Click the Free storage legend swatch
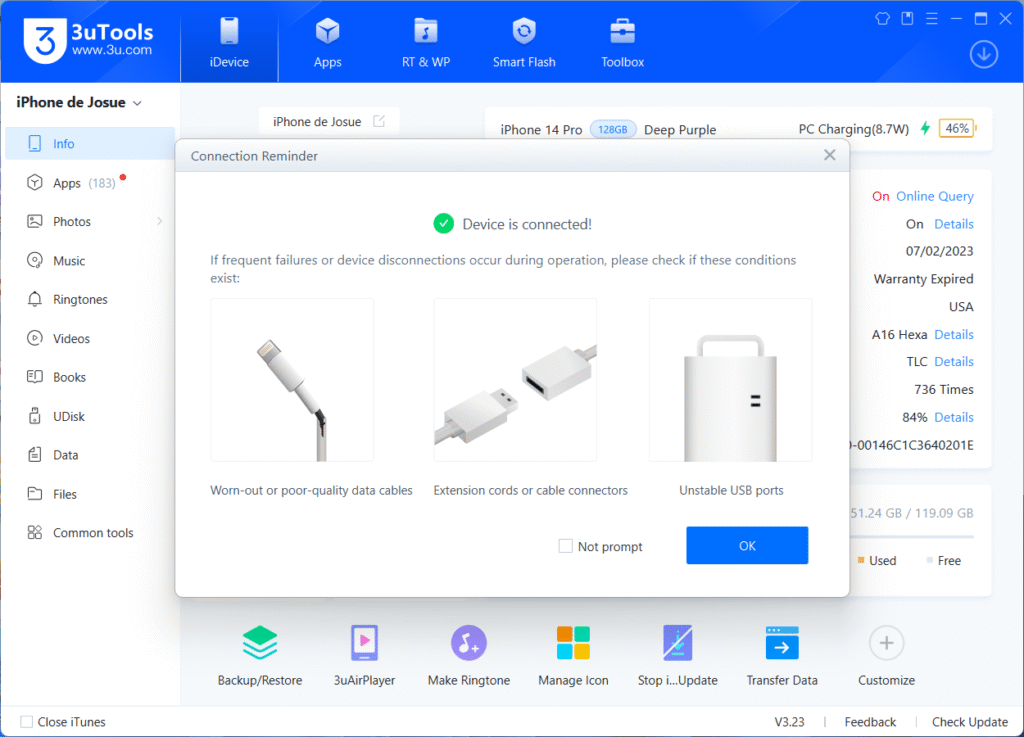This screenshot has width=1024, height=737. [x=929, y=560]
